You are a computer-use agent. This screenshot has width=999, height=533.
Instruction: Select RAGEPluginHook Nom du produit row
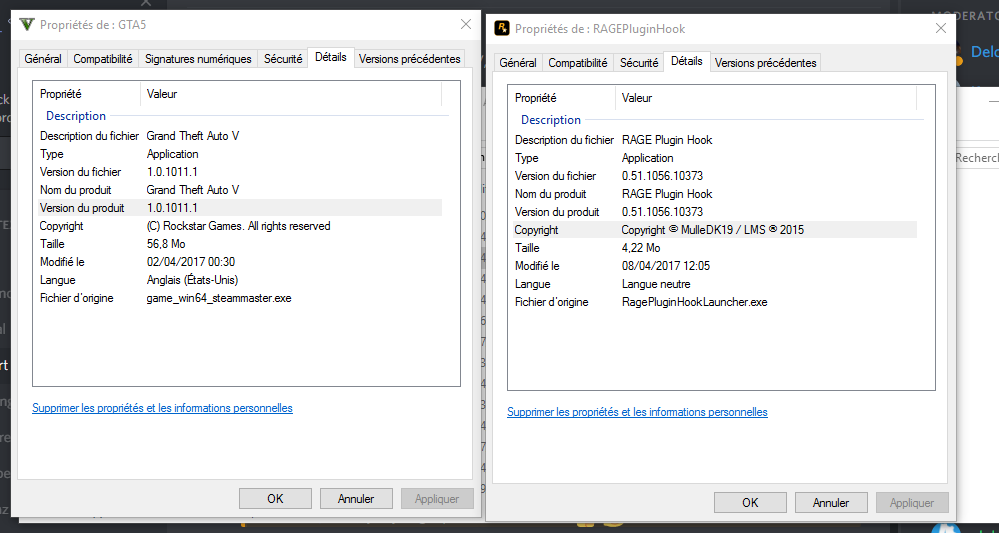[x=715, y=194]
